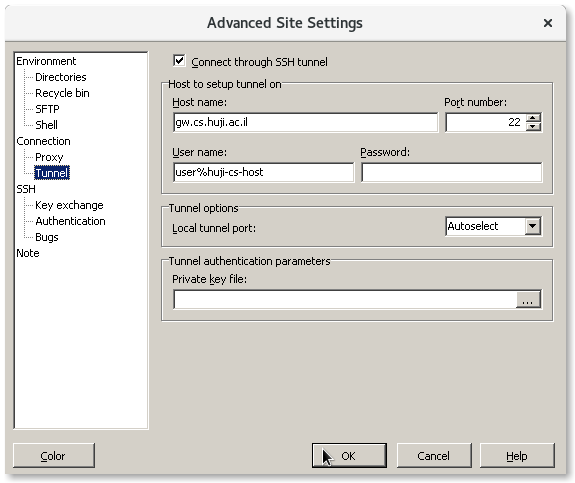Select Recycle bin tree item
The width and height of the screenshot is (575, 483).
coord(62,93)
